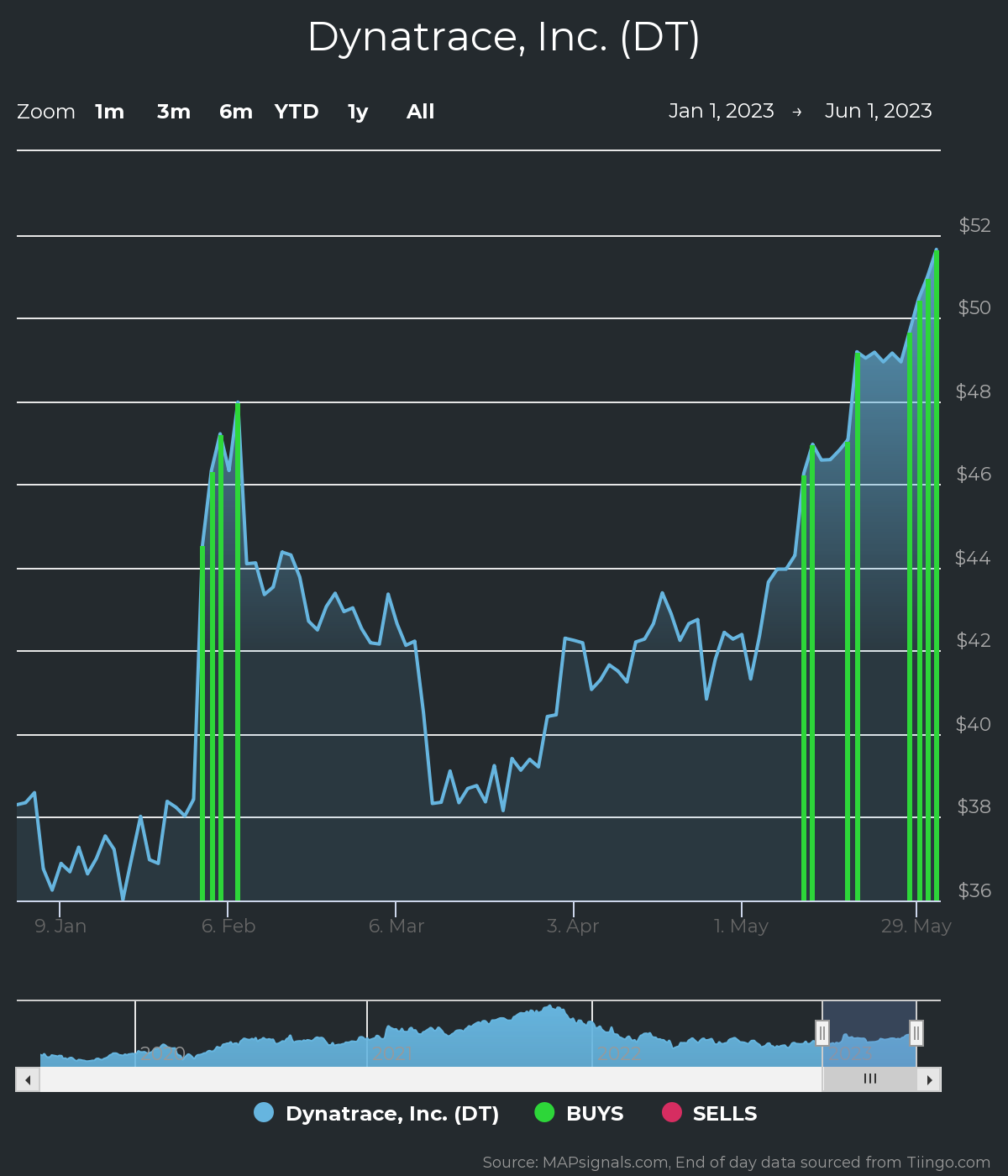
Task: Click the navigator left range handle
Action: click(822, 1032)
